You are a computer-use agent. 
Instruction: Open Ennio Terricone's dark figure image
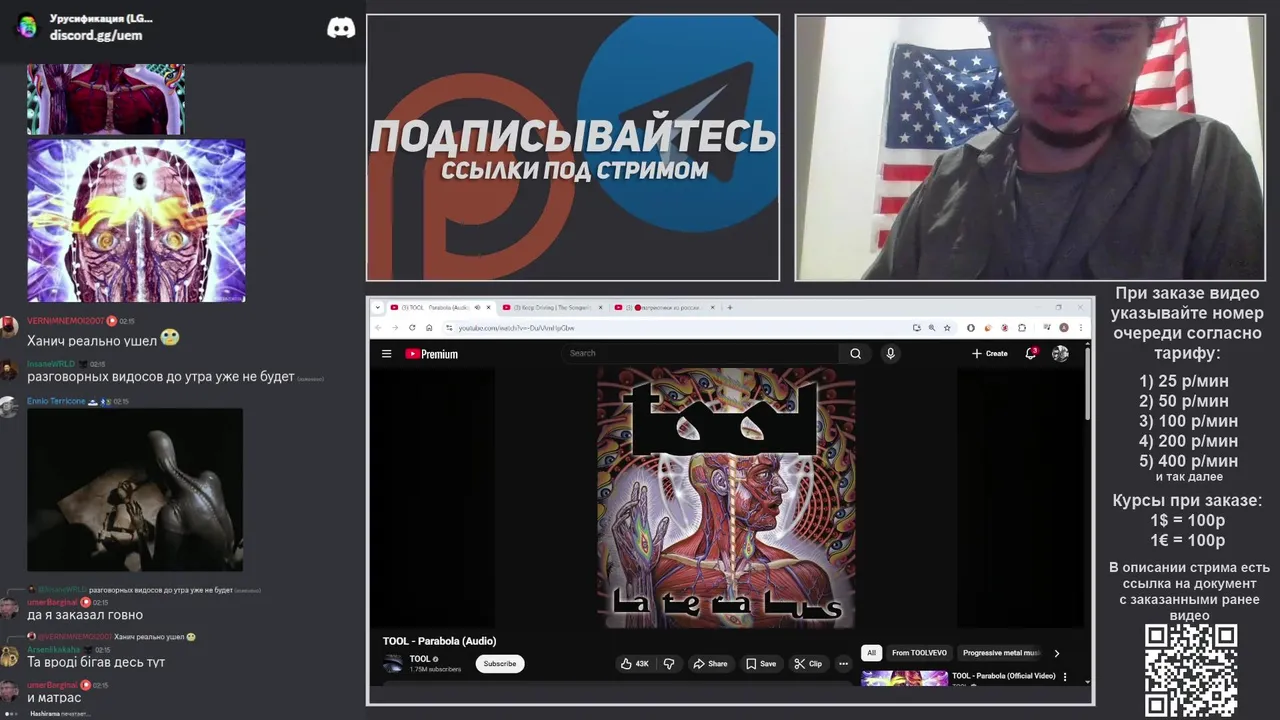[x=135, y=489]
